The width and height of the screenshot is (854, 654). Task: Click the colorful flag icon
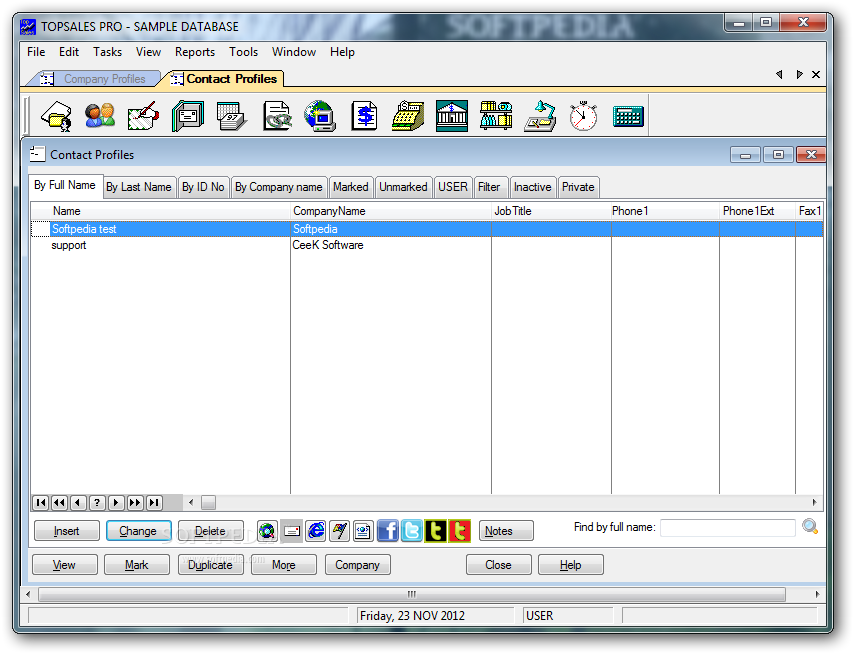point(340,531)
